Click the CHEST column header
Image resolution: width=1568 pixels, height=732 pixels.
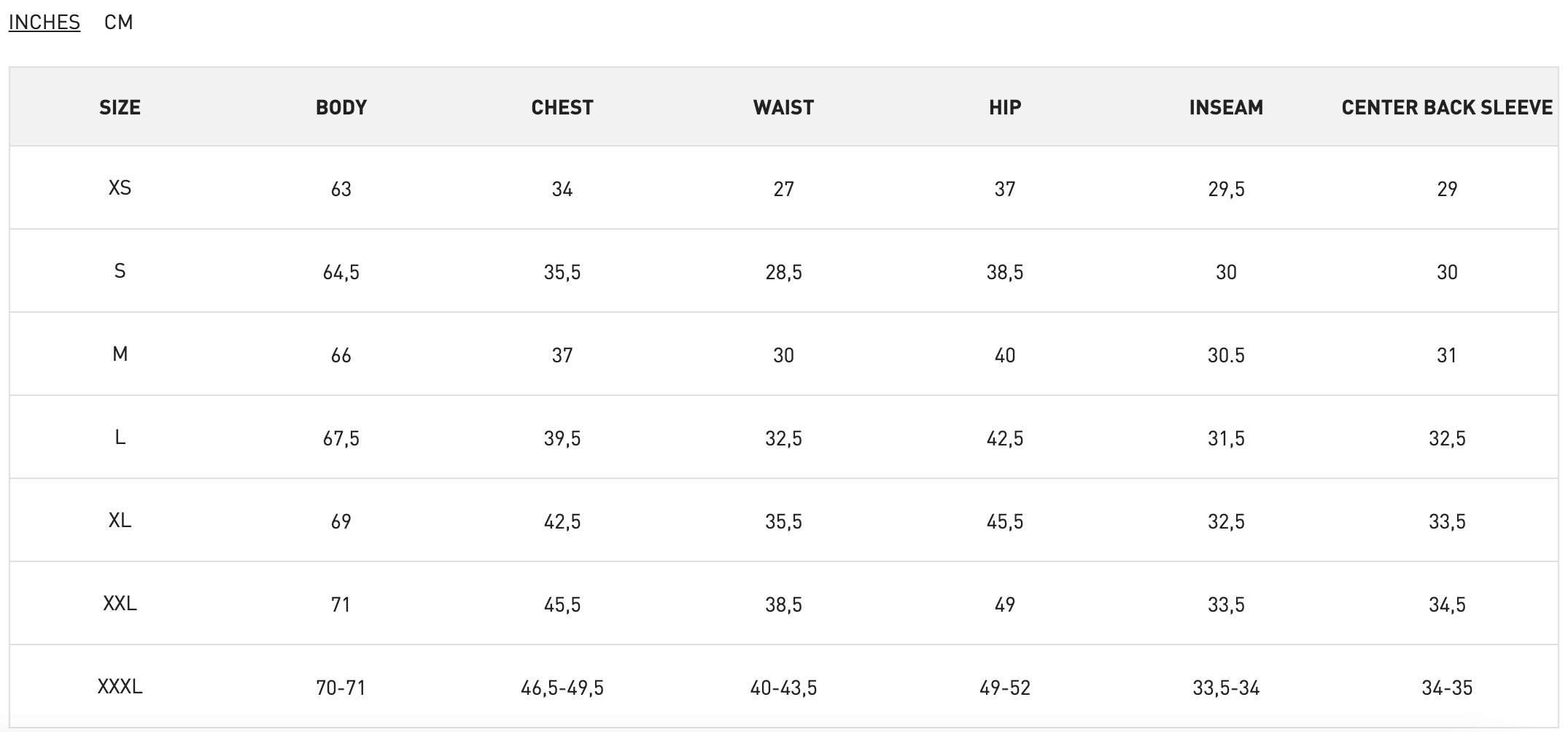[x=562, y=107]
